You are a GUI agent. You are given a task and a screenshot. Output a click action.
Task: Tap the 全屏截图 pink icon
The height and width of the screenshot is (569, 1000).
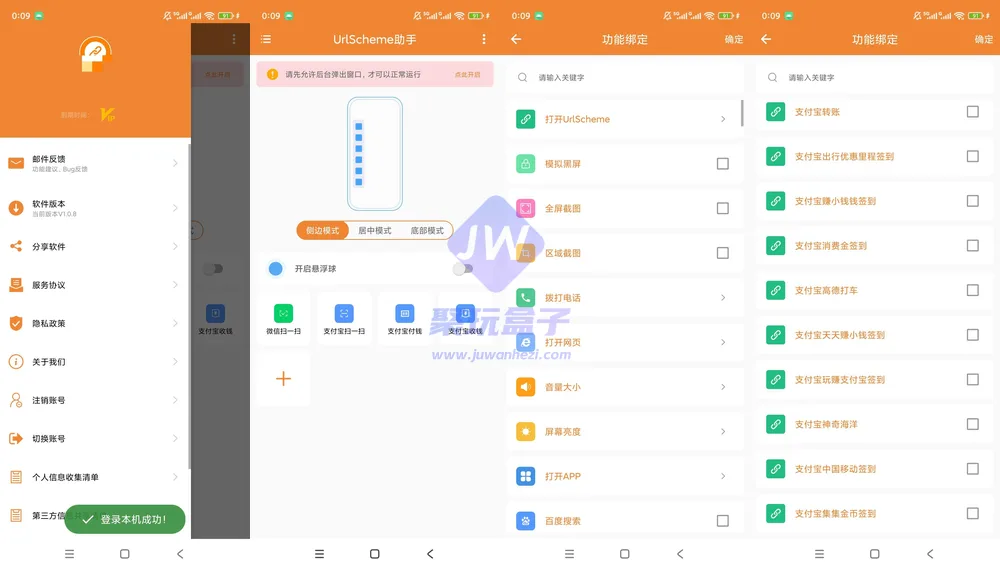tap(526, 208)
